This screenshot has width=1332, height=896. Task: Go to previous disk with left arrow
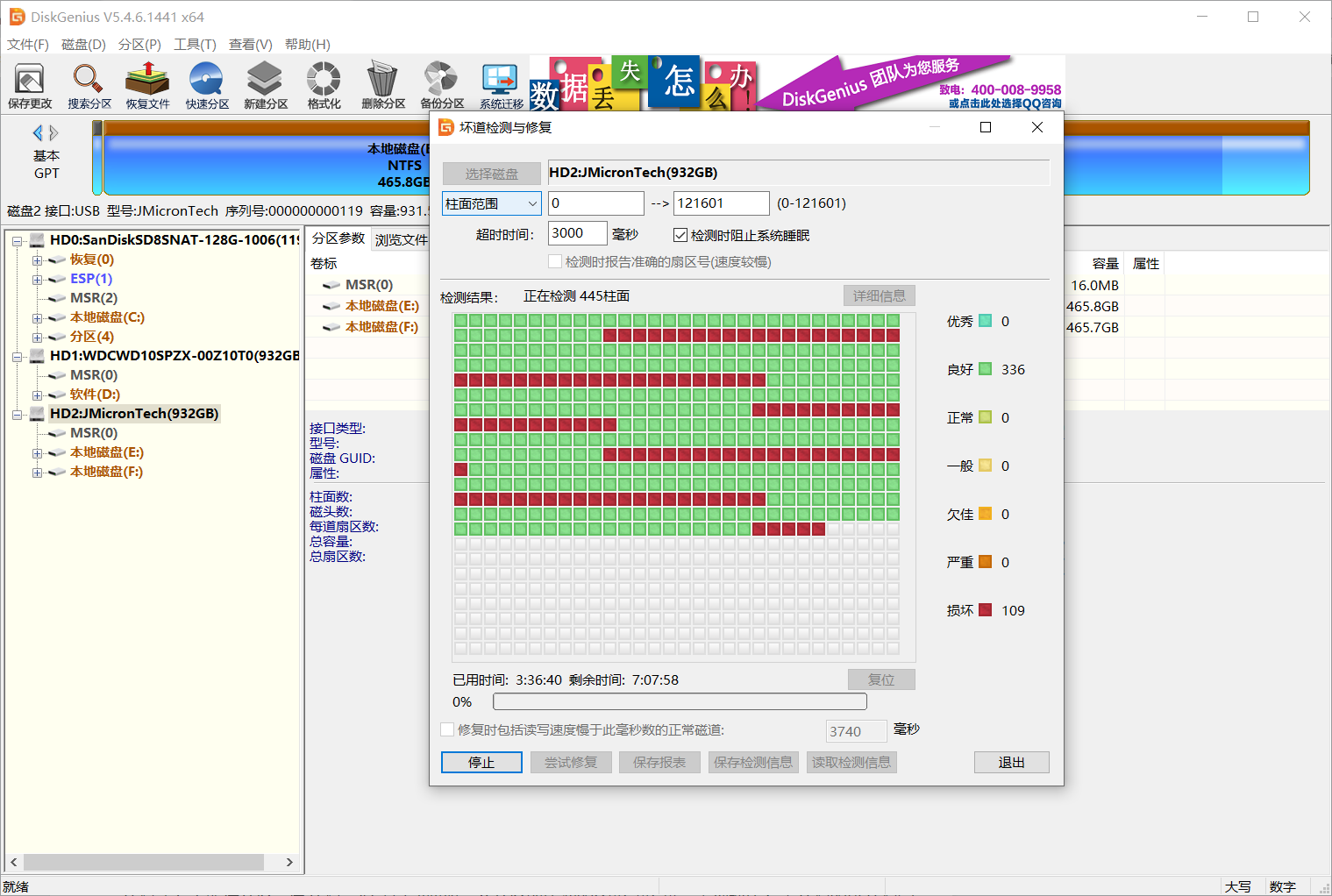38,132
